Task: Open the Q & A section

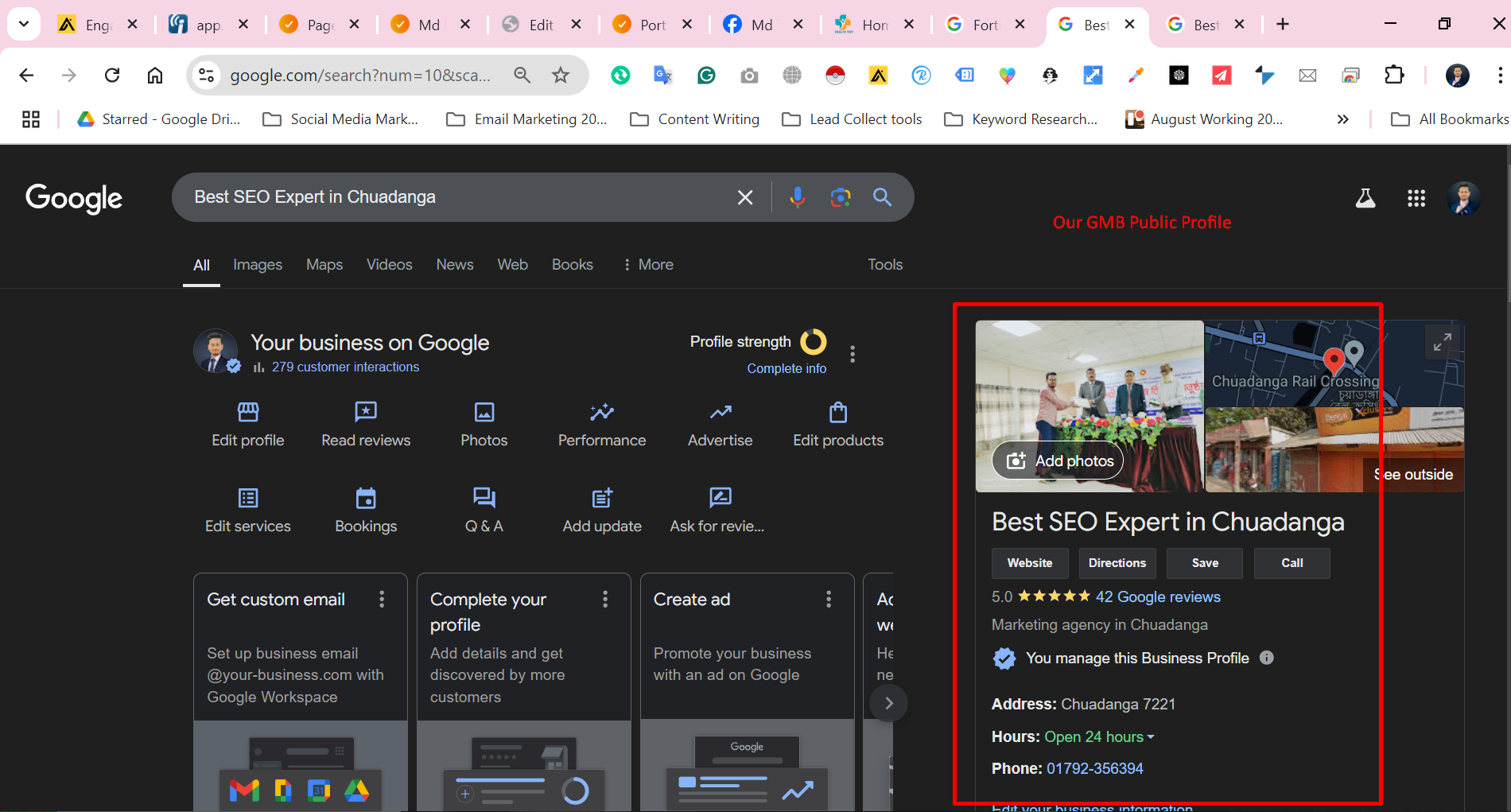Action: tap(484, 511)
